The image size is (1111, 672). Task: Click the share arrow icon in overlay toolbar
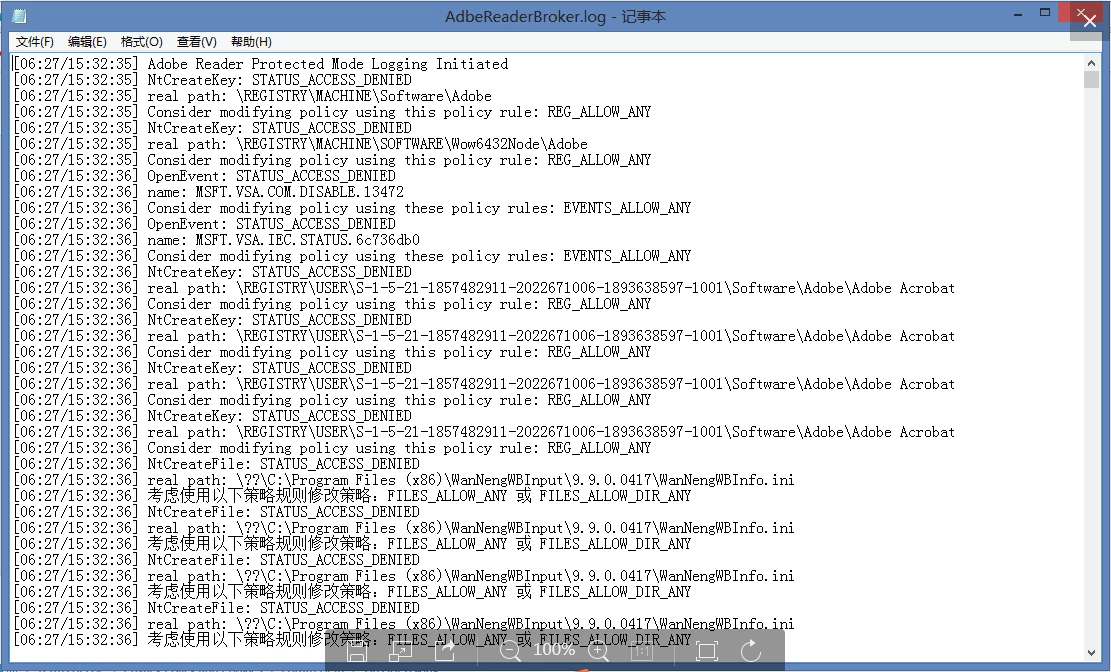pyautogui.click(x=445, y=650)
